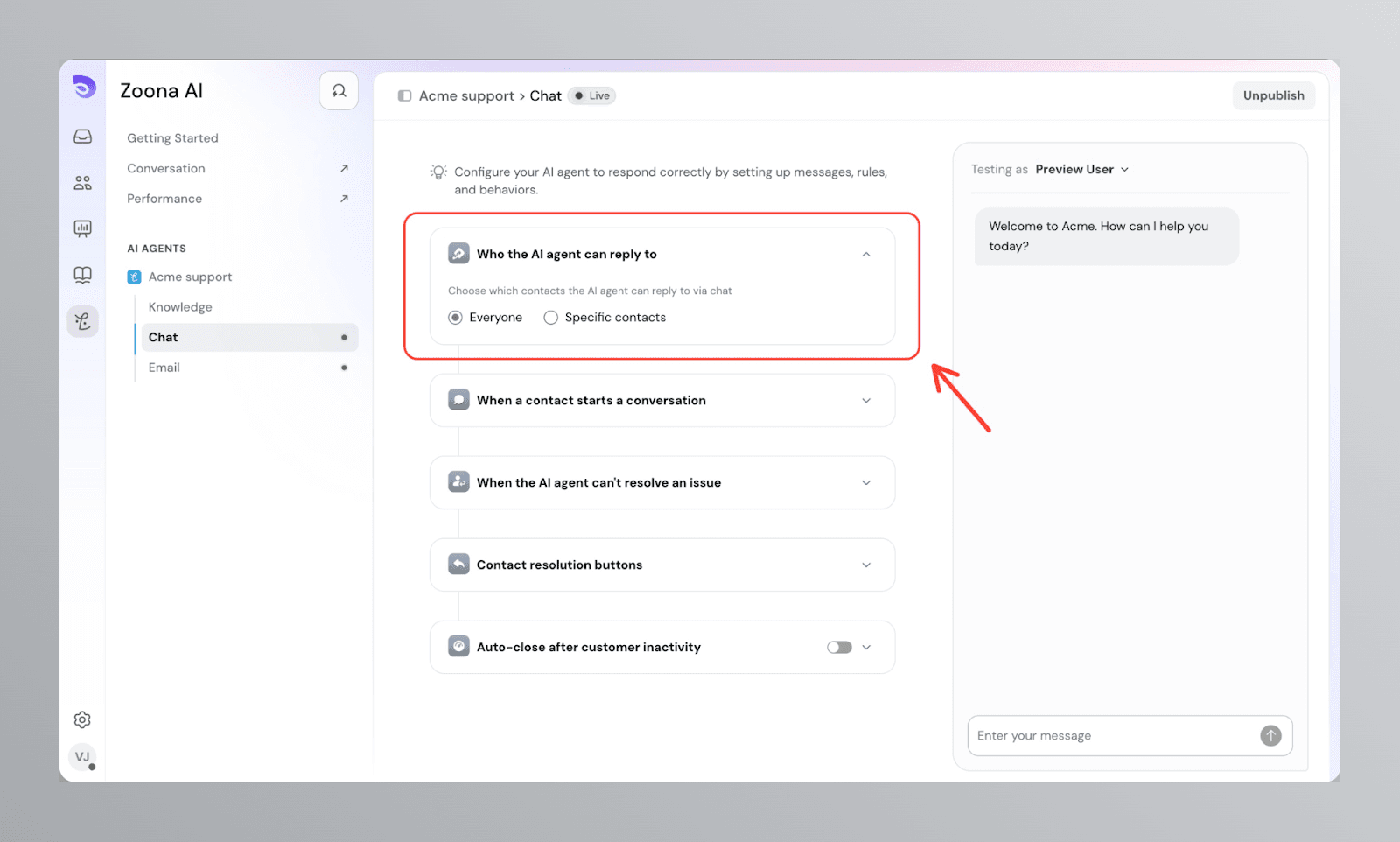Click the 'AI AGENTS' section heading

[x=157, y=249]
